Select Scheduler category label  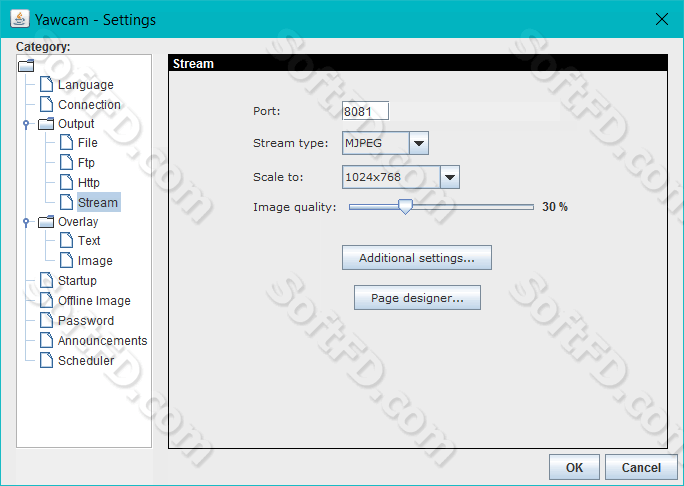(86, 360)
